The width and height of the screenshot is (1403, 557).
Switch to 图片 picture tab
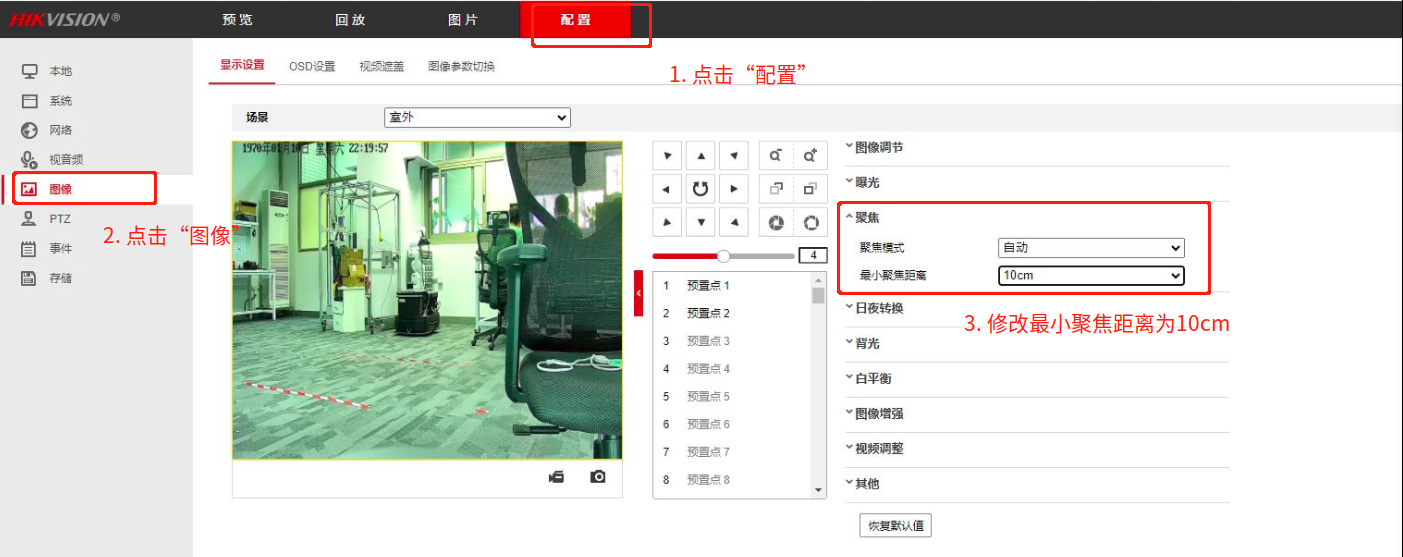(463, 20)
